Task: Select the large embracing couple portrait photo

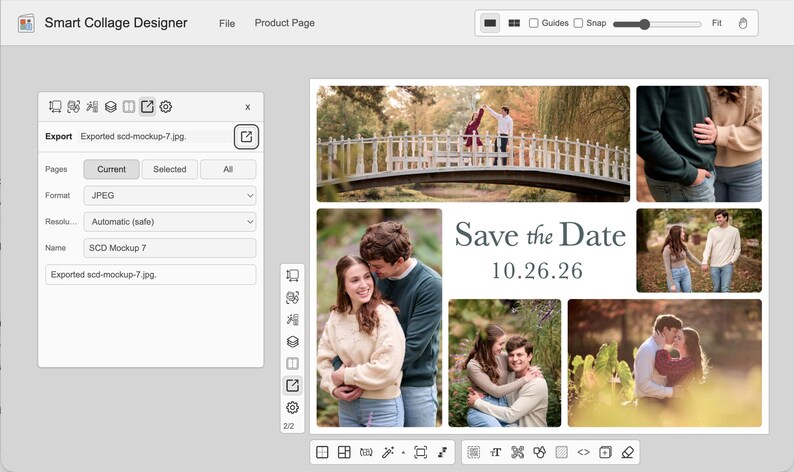Action: tap(379, 318)
